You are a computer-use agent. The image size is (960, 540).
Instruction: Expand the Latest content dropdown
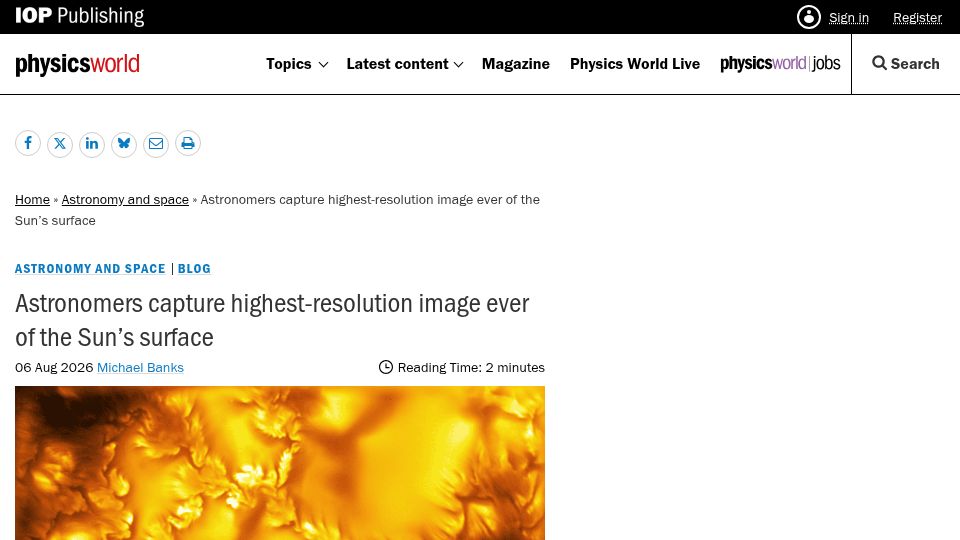pos(405,64)
